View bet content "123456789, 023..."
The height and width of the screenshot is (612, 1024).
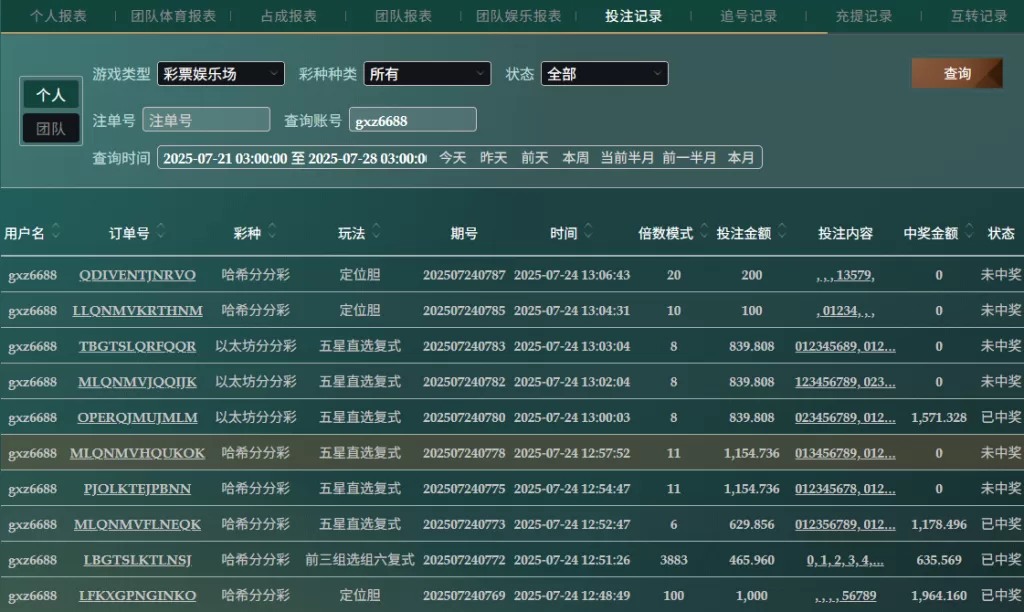tap(845, 382)
